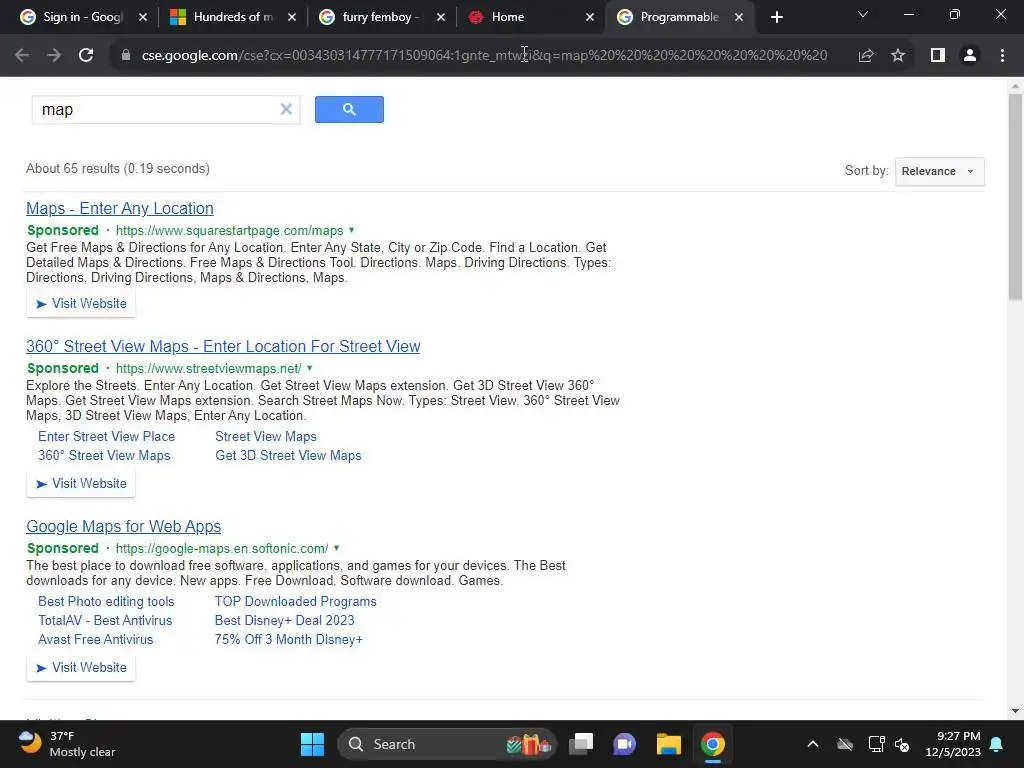Open Chrome side panel

tap(938, 56)
